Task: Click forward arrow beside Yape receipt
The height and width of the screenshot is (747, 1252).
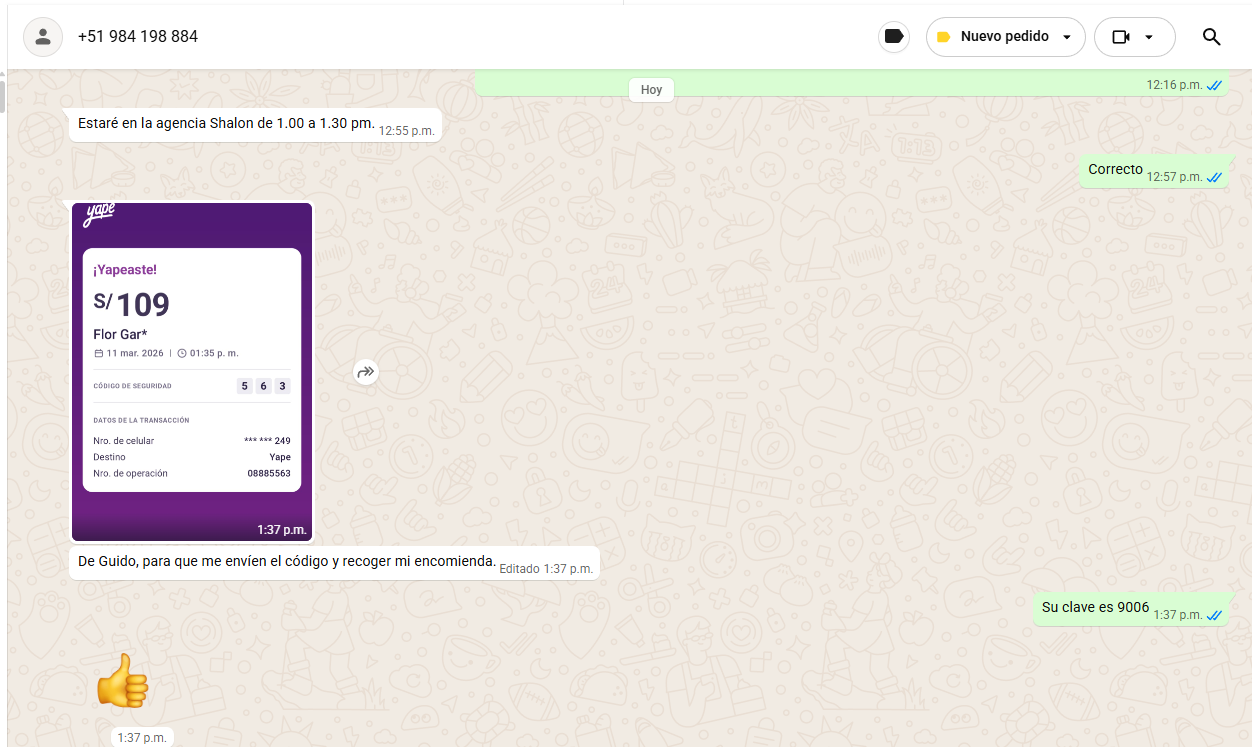Action: [x=366, y=372]
